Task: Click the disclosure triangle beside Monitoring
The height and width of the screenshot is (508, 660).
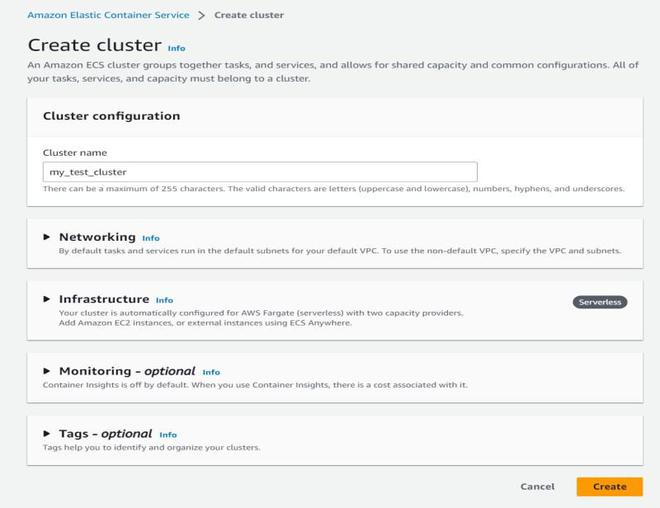Action: [x=47, y=371]
